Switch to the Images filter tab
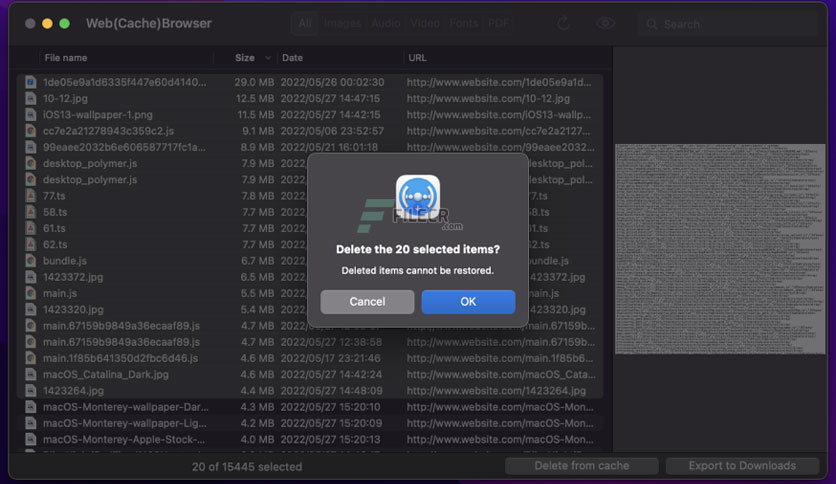The height and width of the screenshot is (484, 836). pyautogui.click(x=342, y=23)
